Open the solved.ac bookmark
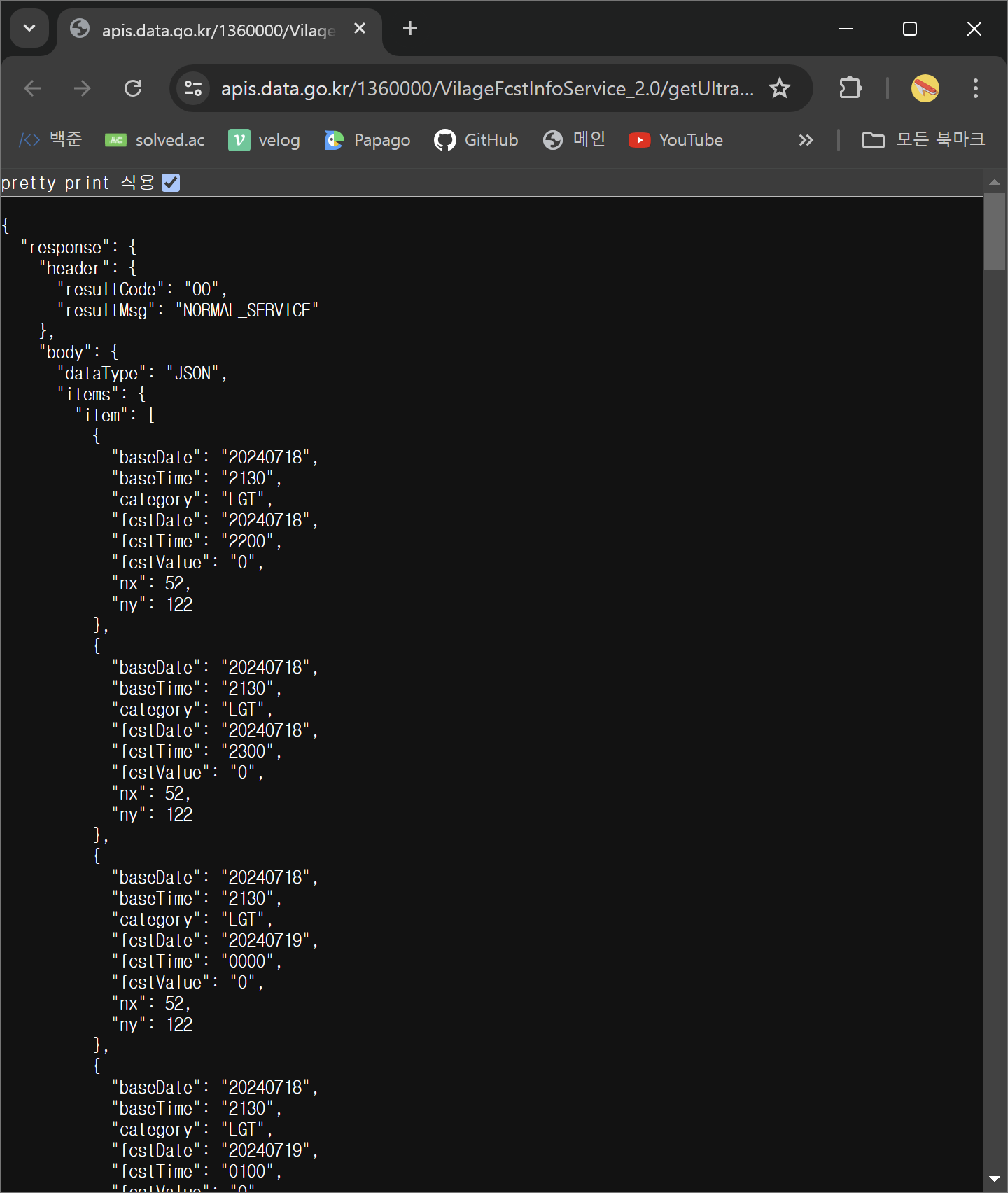 click(155, 140)
